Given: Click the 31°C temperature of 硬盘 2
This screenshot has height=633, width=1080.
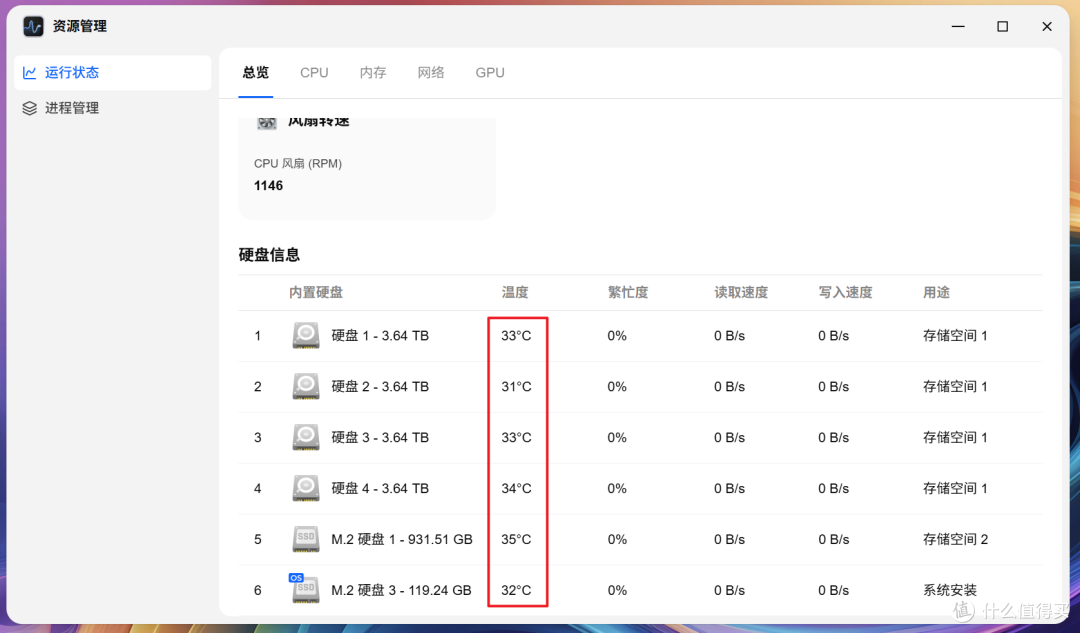Looking at the screenshot, I should click(516, 386).
